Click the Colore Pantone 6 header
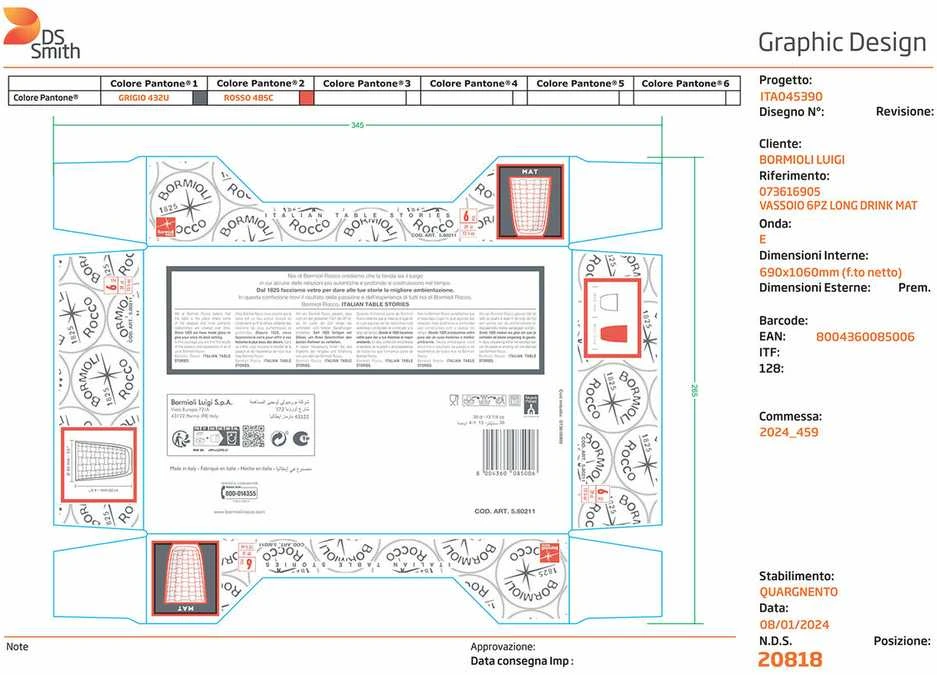The image size is (937, 675). [685, 84]
